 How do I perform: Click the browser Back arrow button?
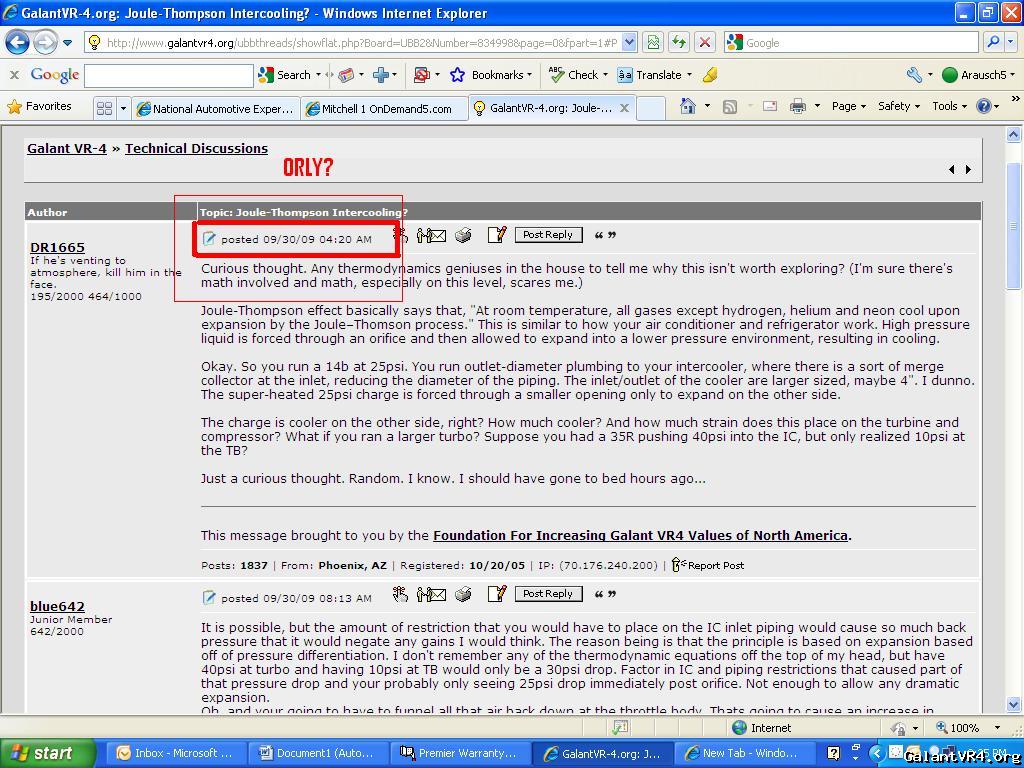(x=18, y=43)
